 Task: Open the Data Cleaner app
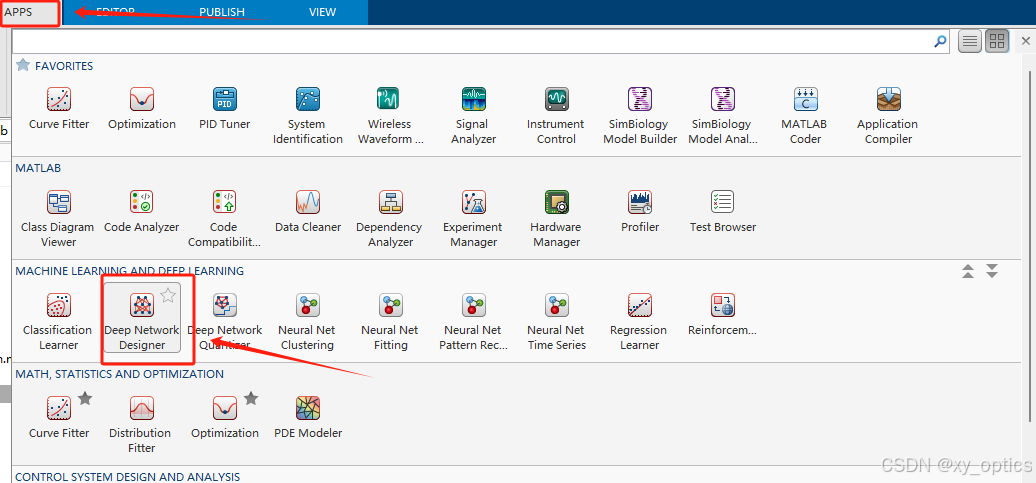(x=308, y=212)
